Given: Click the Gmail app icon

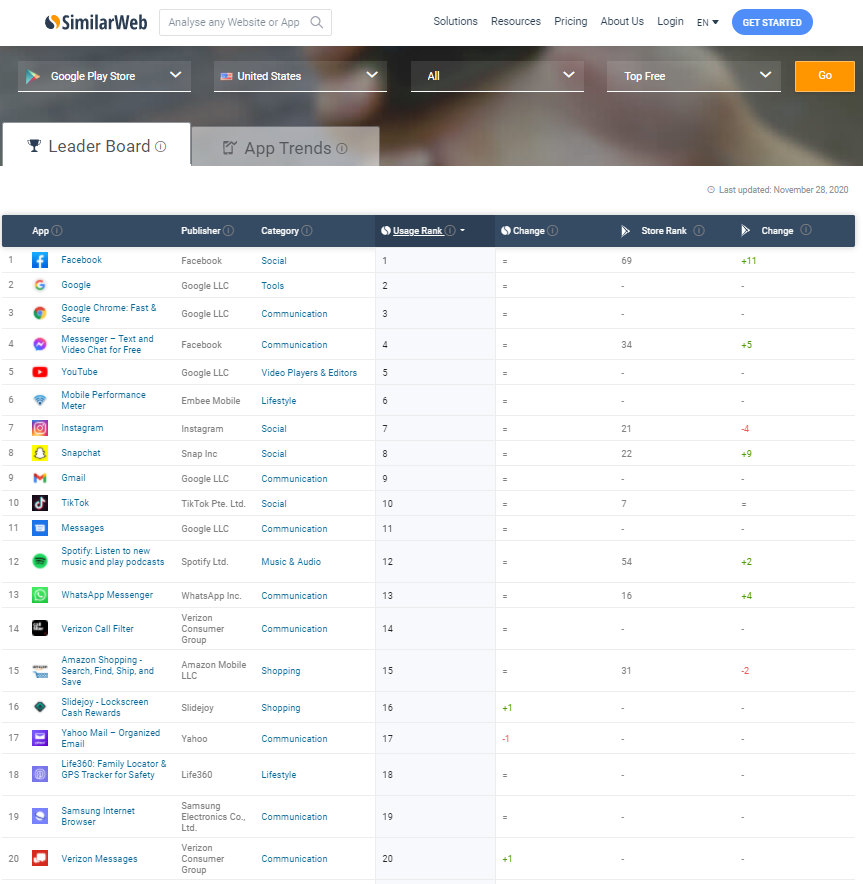Looking at the screenshot, I should (x=39, y=478).
